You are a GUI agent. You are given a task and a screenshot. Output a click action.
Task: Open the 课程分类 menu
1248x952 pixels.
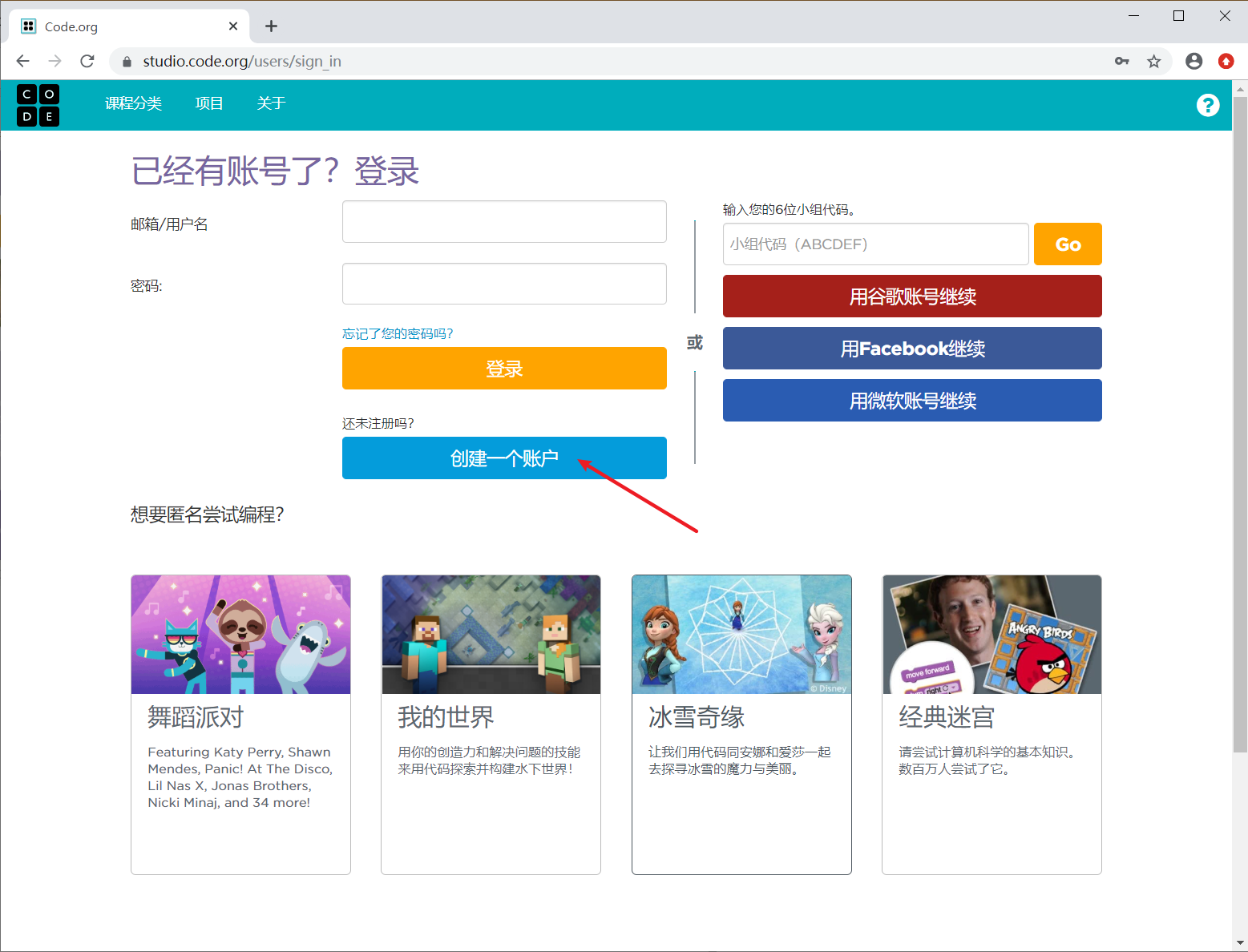tap(133, 103)
